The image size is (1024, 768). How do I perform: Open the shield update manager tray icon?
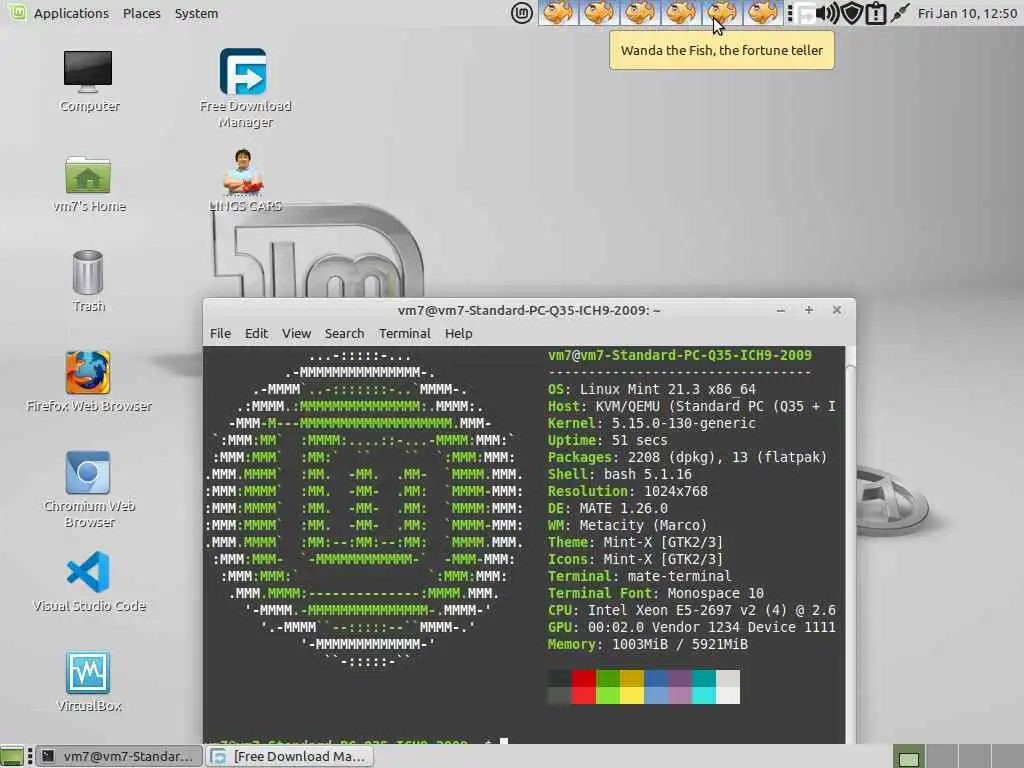(852, 13)
